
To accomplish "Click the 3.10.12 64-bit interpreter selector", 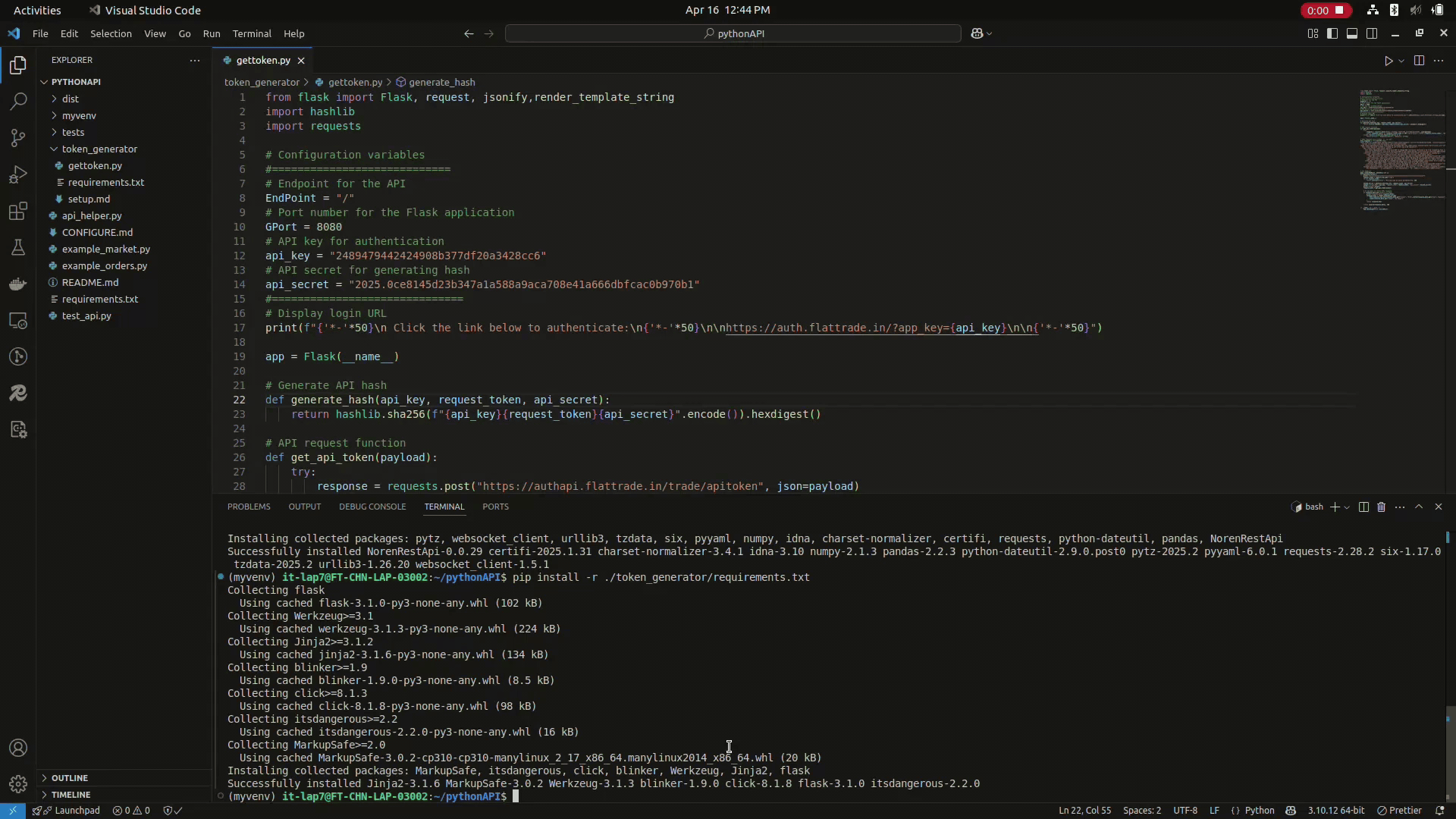I will point(1335,811).
